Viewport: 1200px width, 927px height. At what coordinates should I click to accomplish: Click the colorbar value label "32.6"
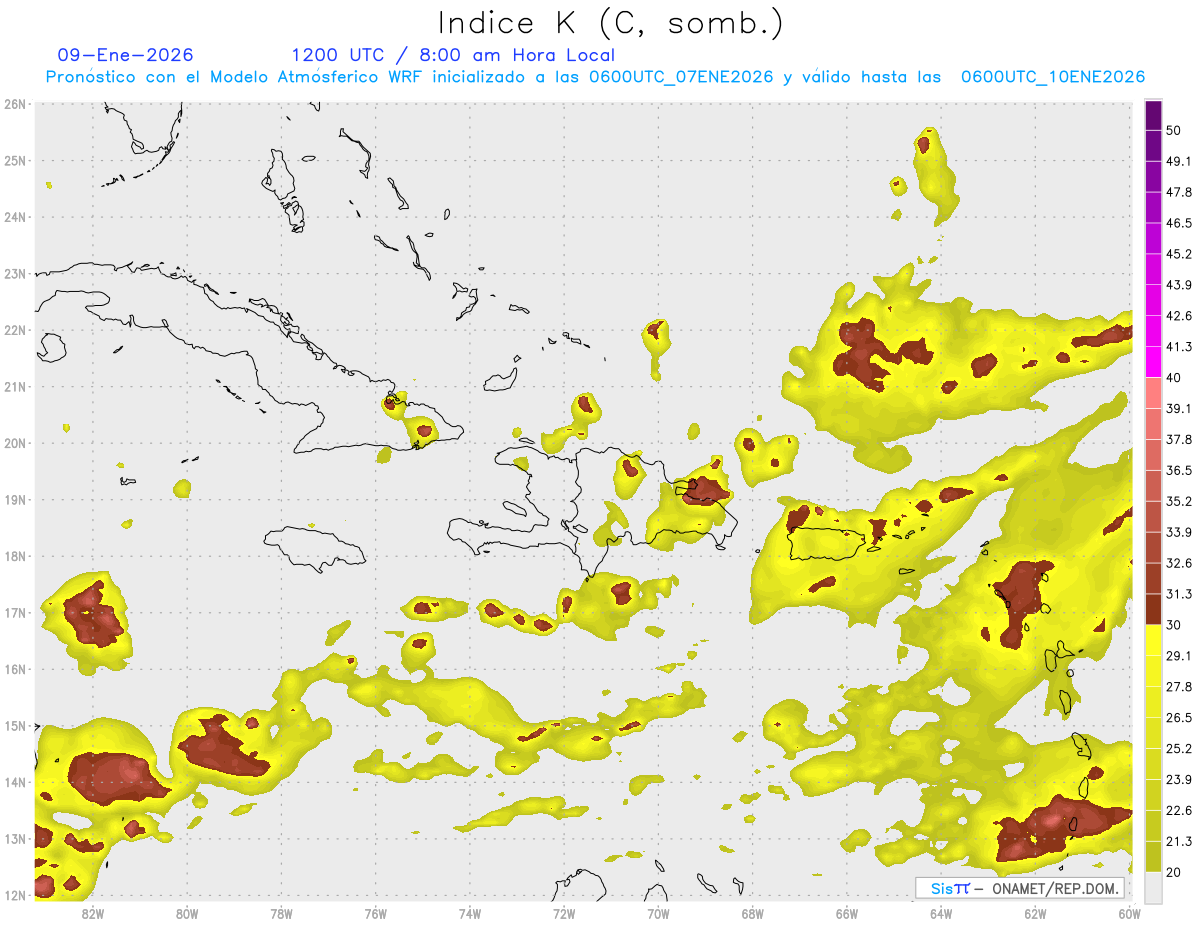(x=1178, y=563)
